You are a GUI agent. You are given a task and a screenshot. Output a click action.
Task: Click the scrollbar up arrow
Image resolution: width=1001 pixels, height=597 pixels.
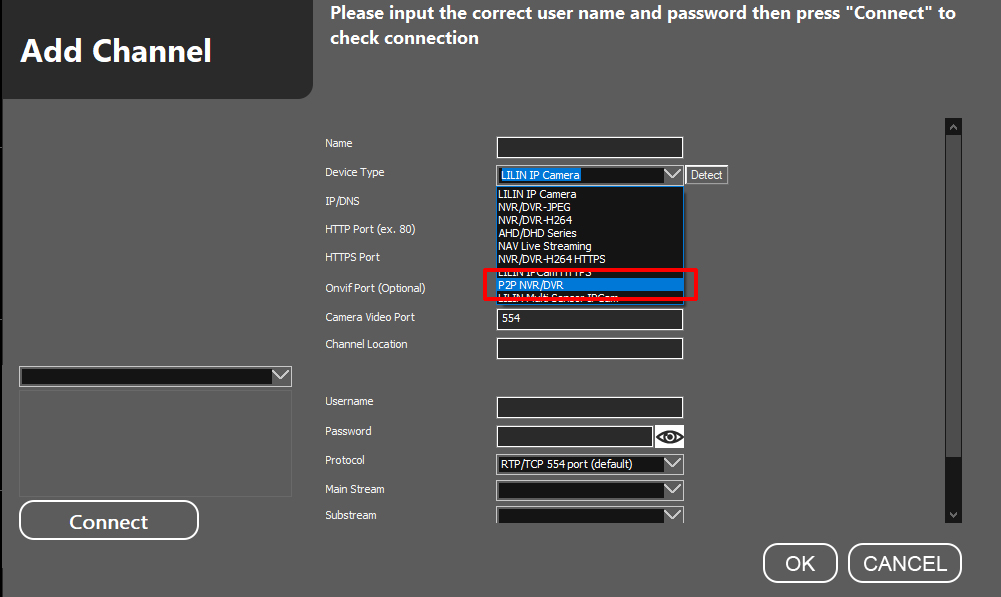953,127
